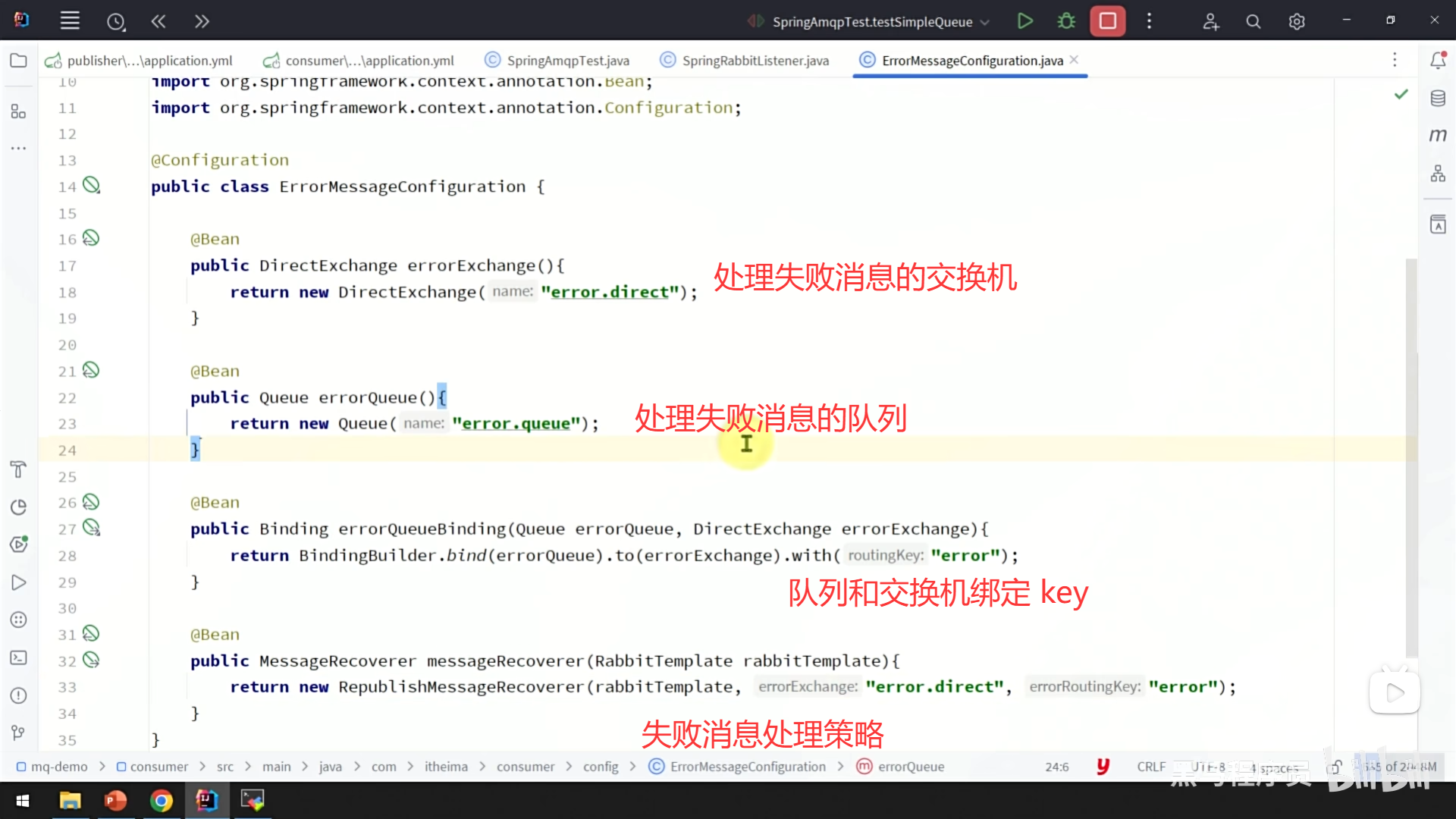Open the editor tabs more options menu
Screen dimensions: 1456x819
pos(1394,60)
